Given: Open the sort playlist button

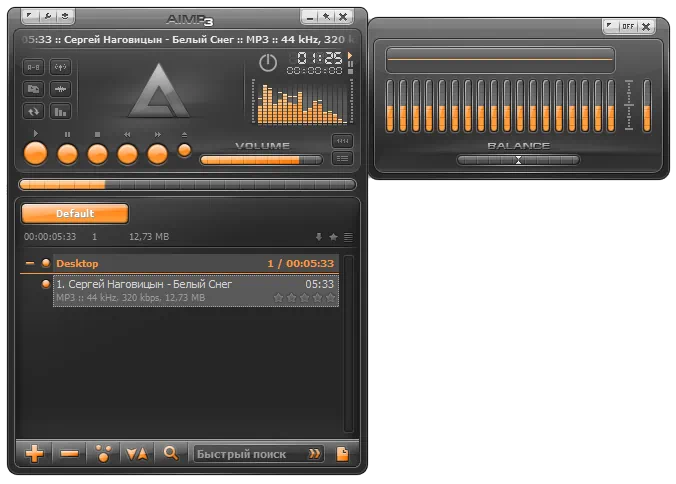Looking at the screenshot, I should tap(137, 453).
